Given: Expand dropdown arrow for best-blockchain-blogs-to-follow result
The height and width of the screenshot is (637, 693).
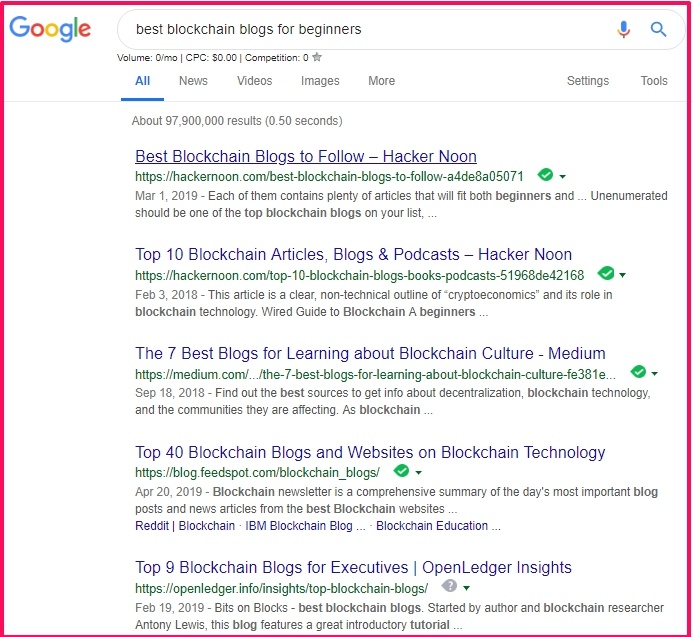Looking at the screenshot, I should point(563,177).
